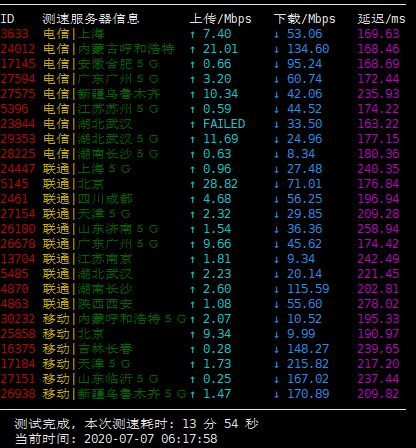Click download value 115.59
Image resolution: width=416 pixels, height=448 pixels.
point(308,289)
